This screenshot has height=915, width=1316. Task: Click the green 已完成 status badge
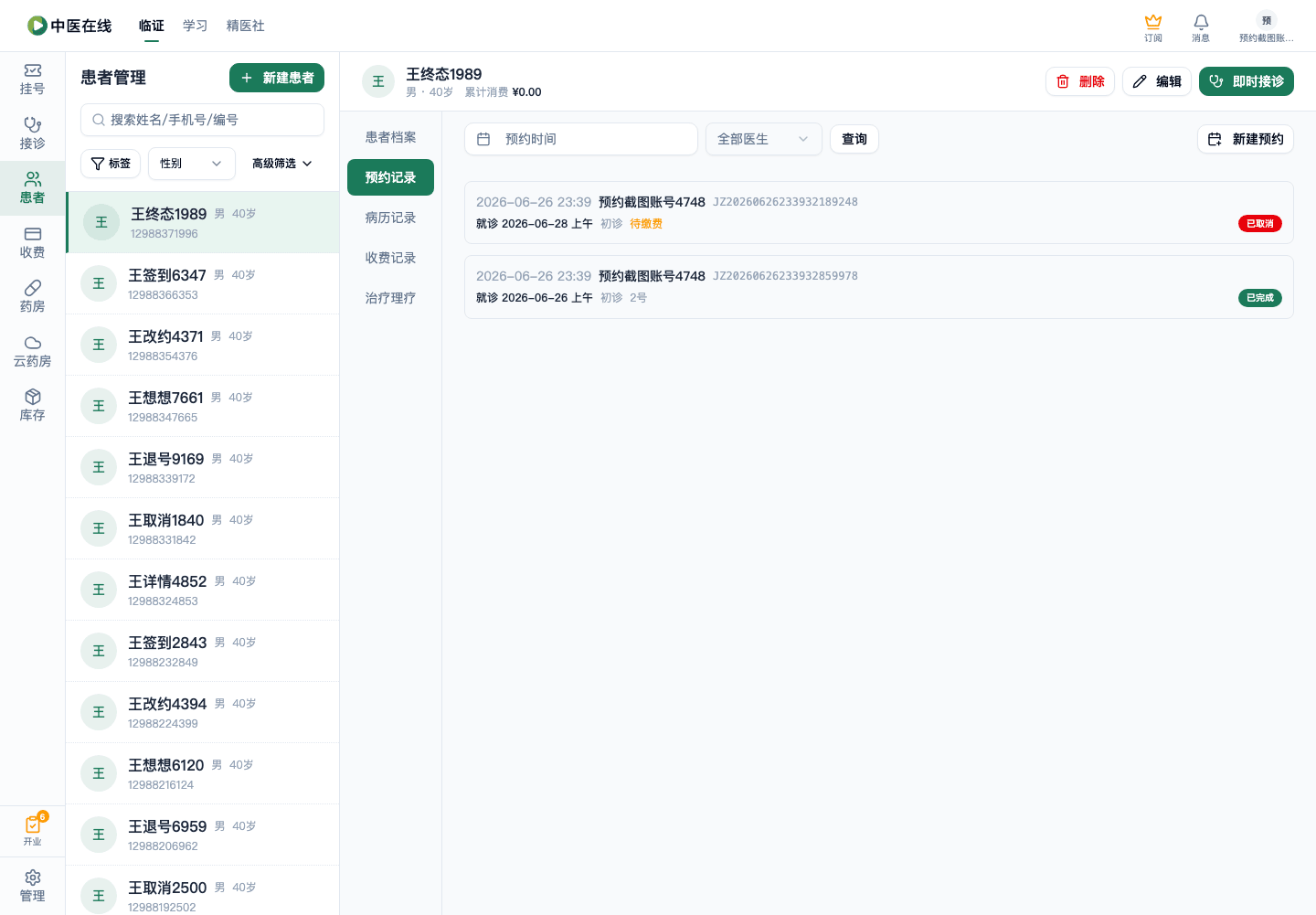click(1260, 298)
